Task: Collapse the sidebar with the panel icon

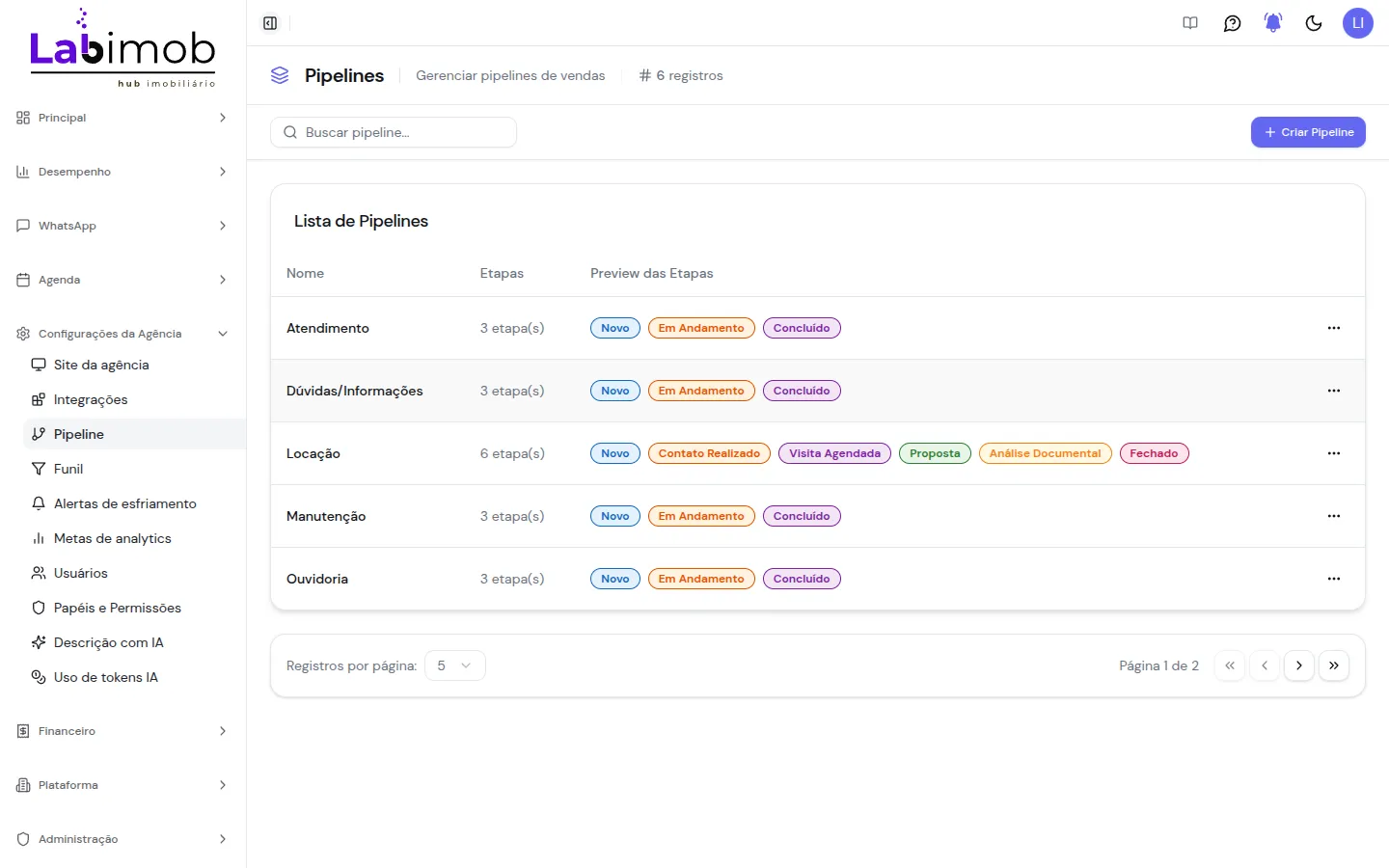Action: tap(270, 23)
